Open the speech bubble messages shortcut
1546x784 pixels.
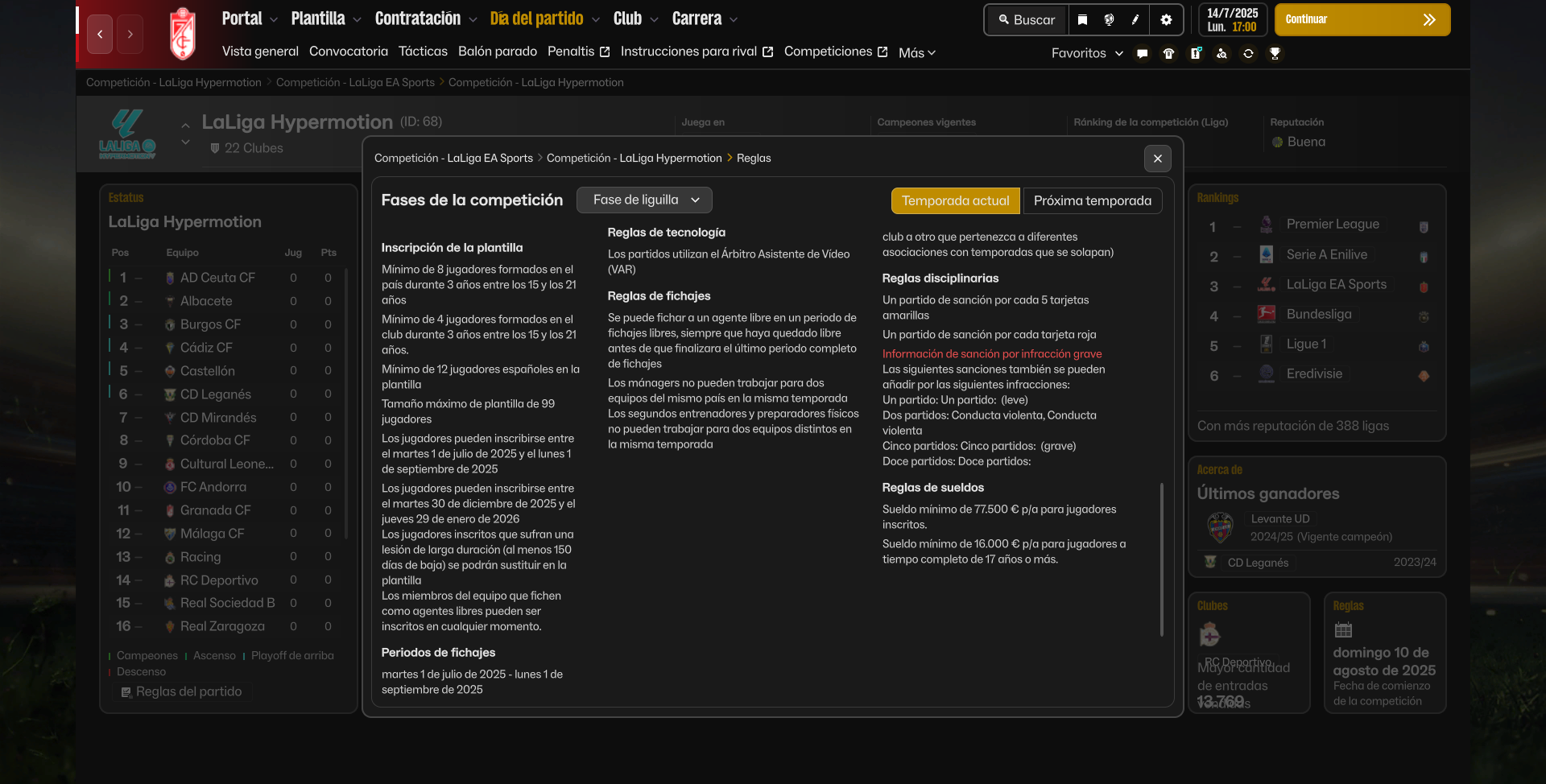[1142, 54]
